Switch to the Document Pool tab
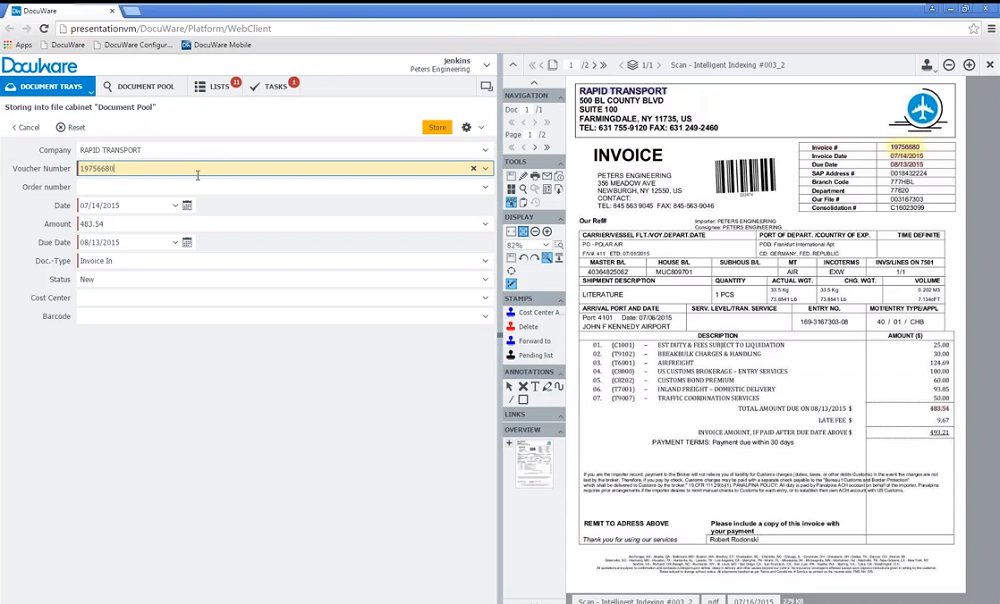 [x=138, y=87]
